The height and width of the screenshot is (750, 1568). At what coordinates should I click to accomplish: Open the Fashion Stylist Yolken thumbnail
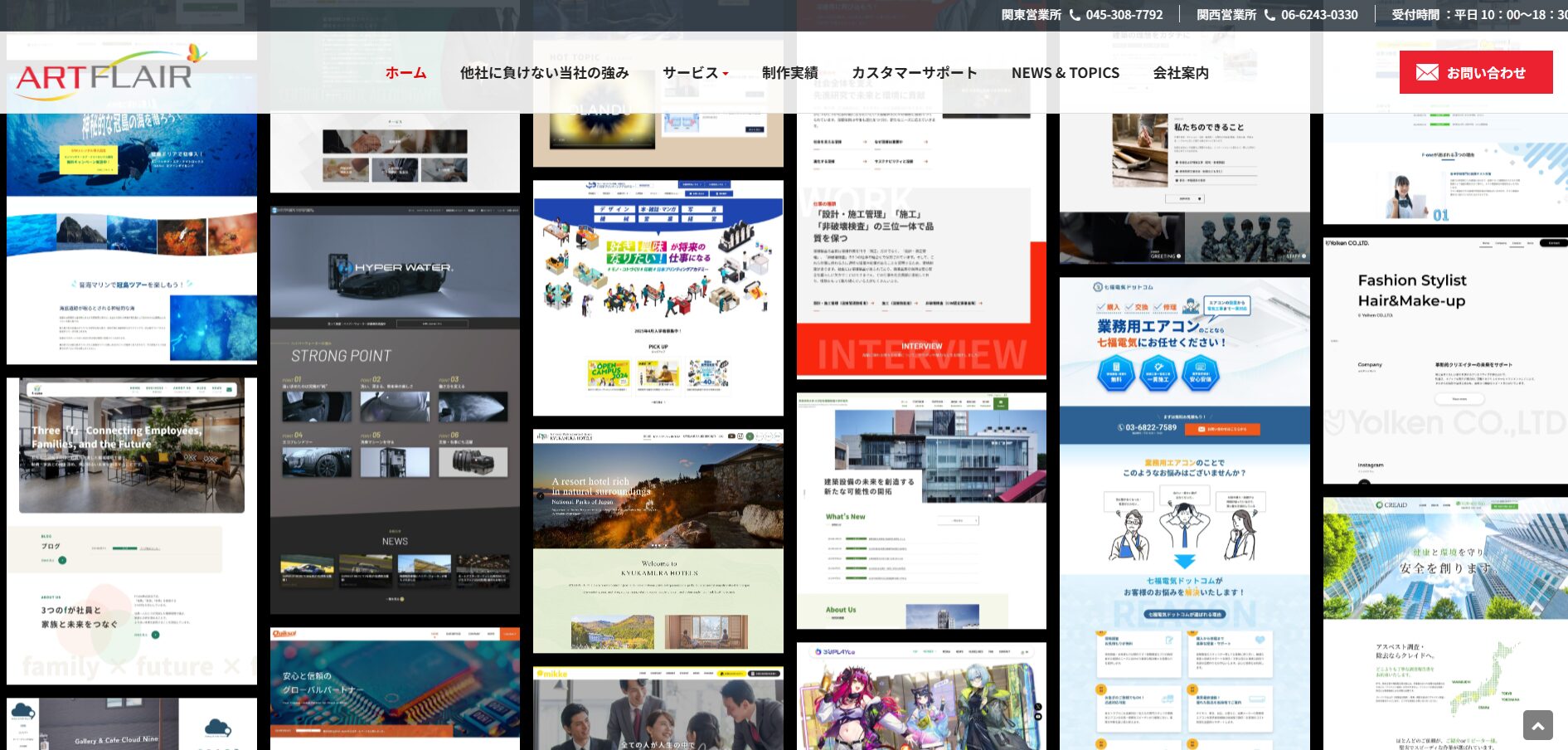point(1444,361)
